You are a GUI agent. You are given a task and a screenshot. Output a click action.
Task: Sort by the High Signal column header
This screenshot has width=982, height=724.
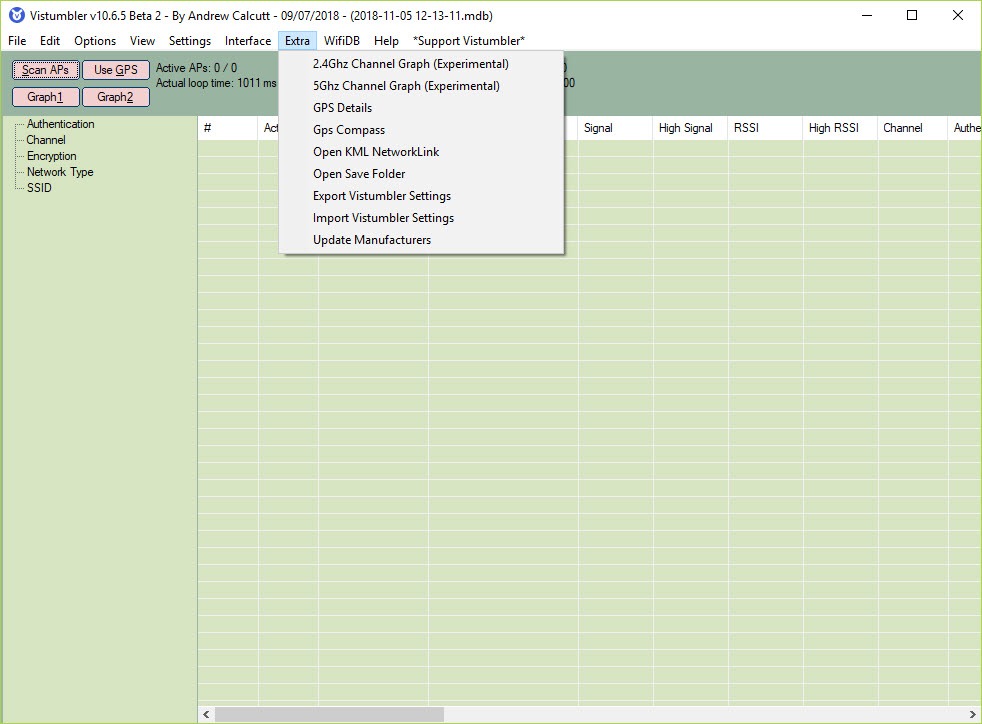click(x=690, y=128)
